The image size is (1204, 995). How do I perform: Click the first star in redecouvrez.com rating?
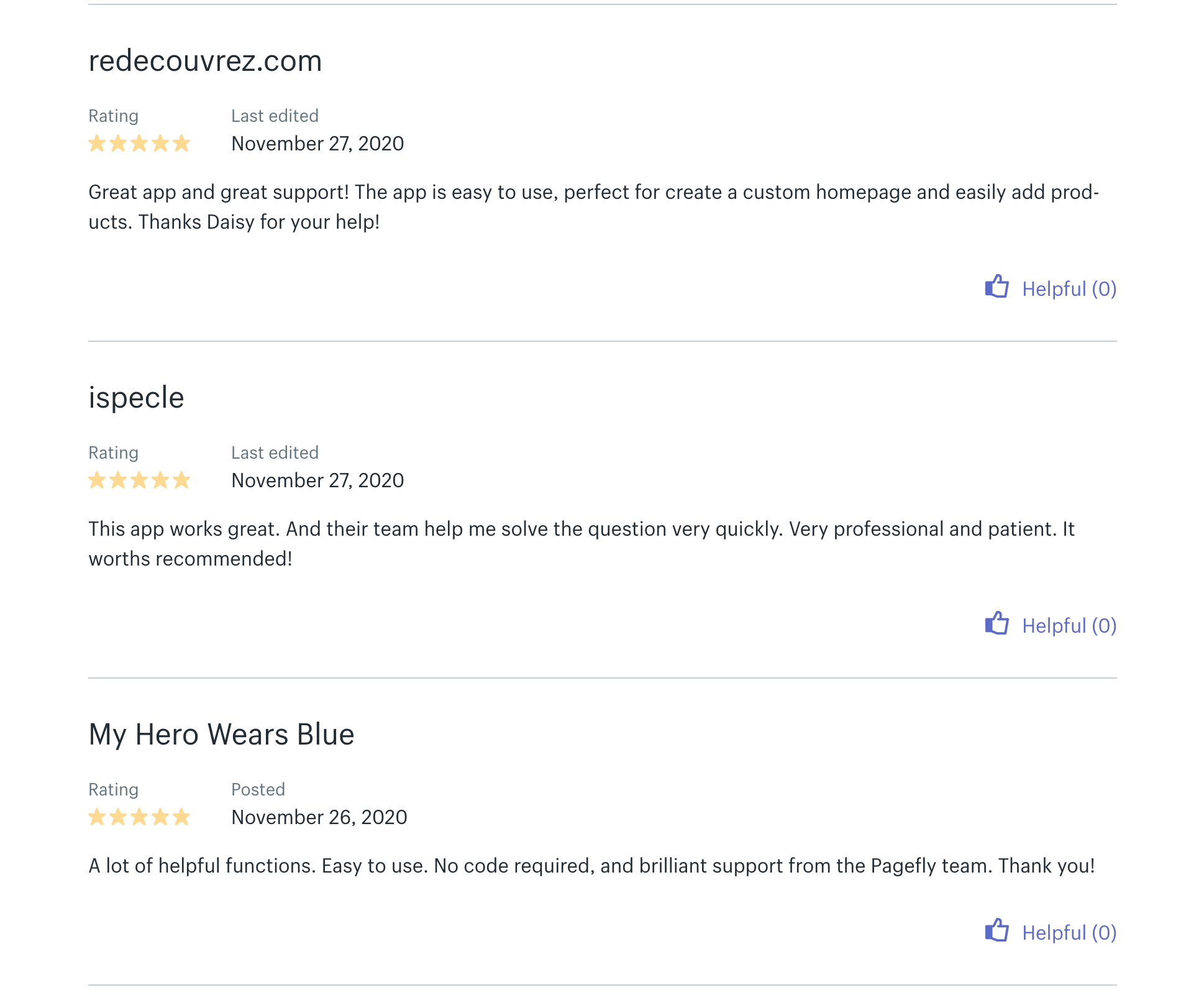point(97,144)
